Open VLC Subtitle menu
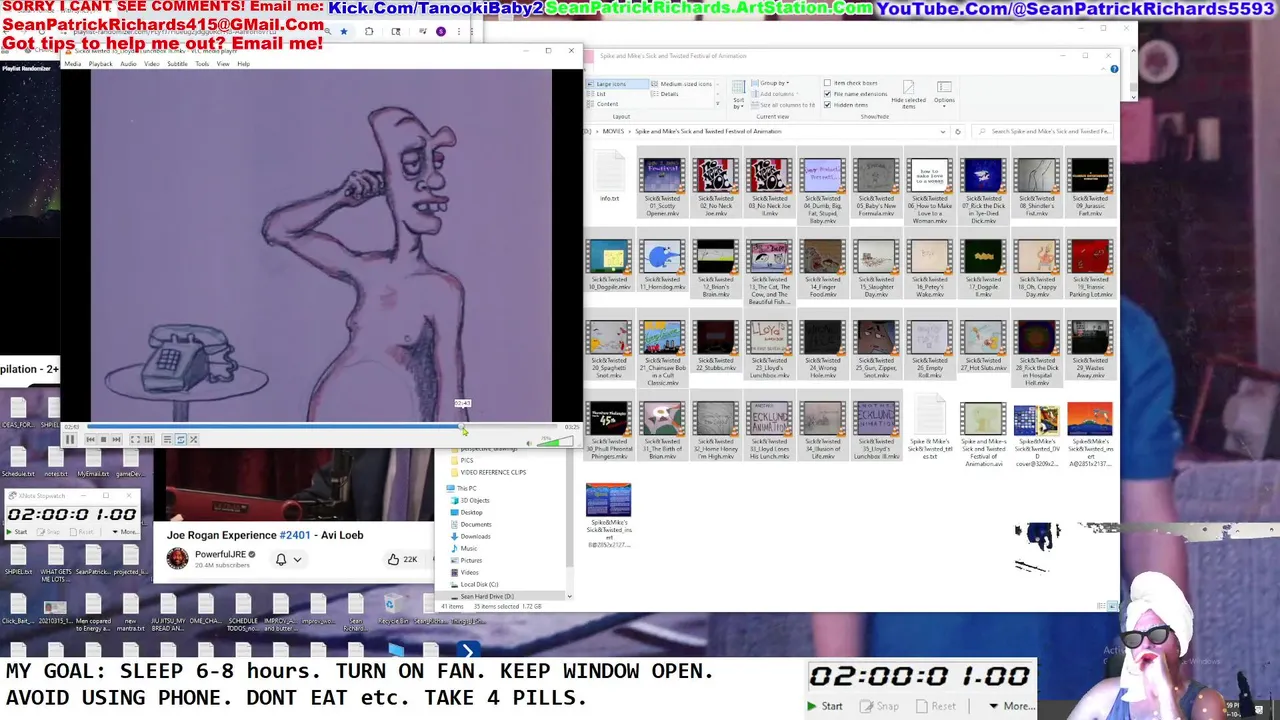Screen dimensions: 1280x720 pos(177,64)
